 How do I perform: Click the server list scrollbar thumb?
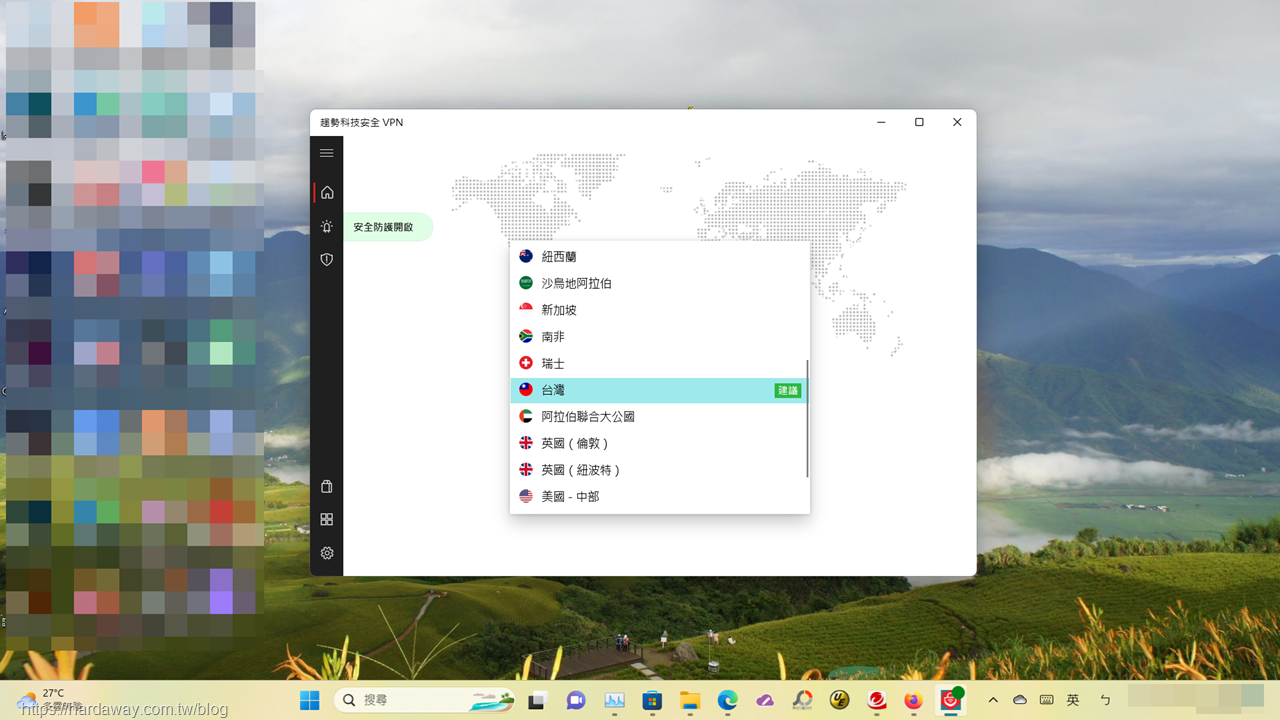[806, 420]
